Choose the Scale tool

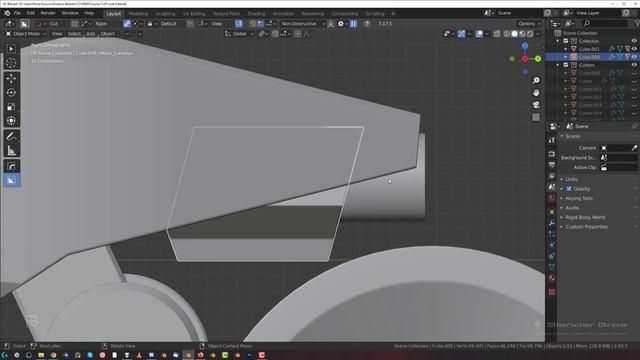click(11, 107)
